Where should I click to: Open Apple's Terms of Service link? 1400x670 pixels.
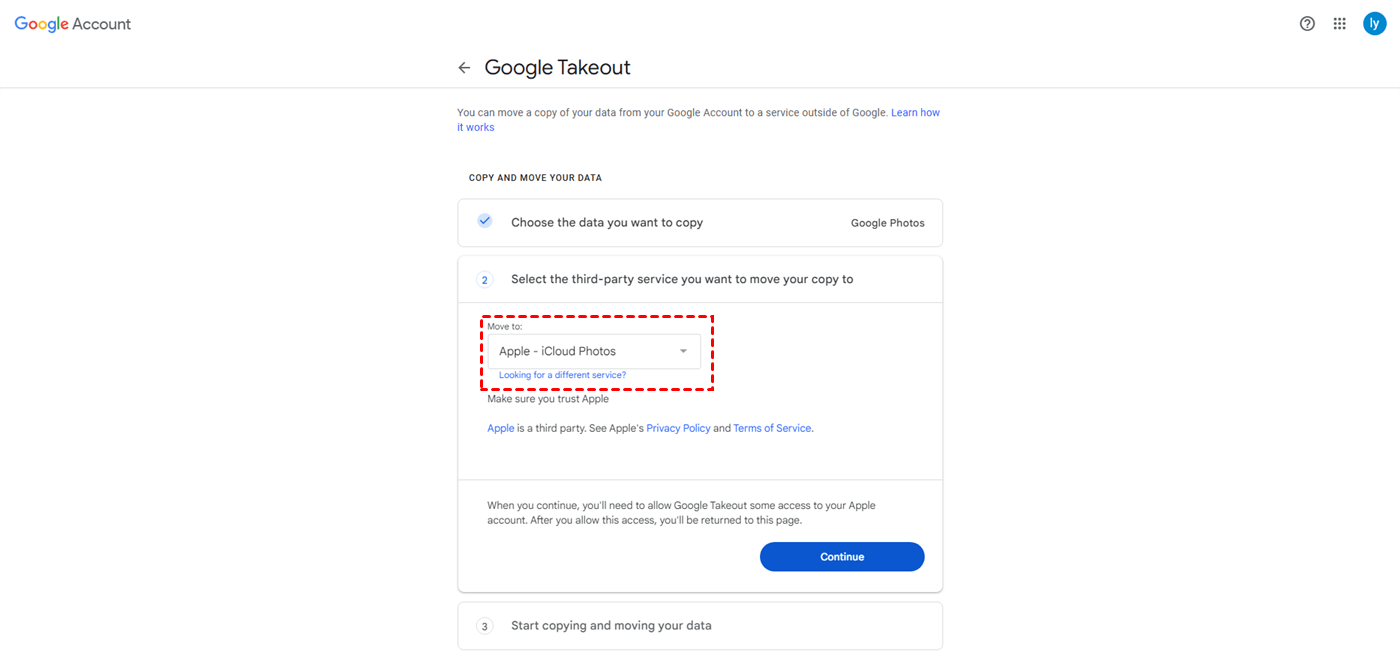pos(772,428)
